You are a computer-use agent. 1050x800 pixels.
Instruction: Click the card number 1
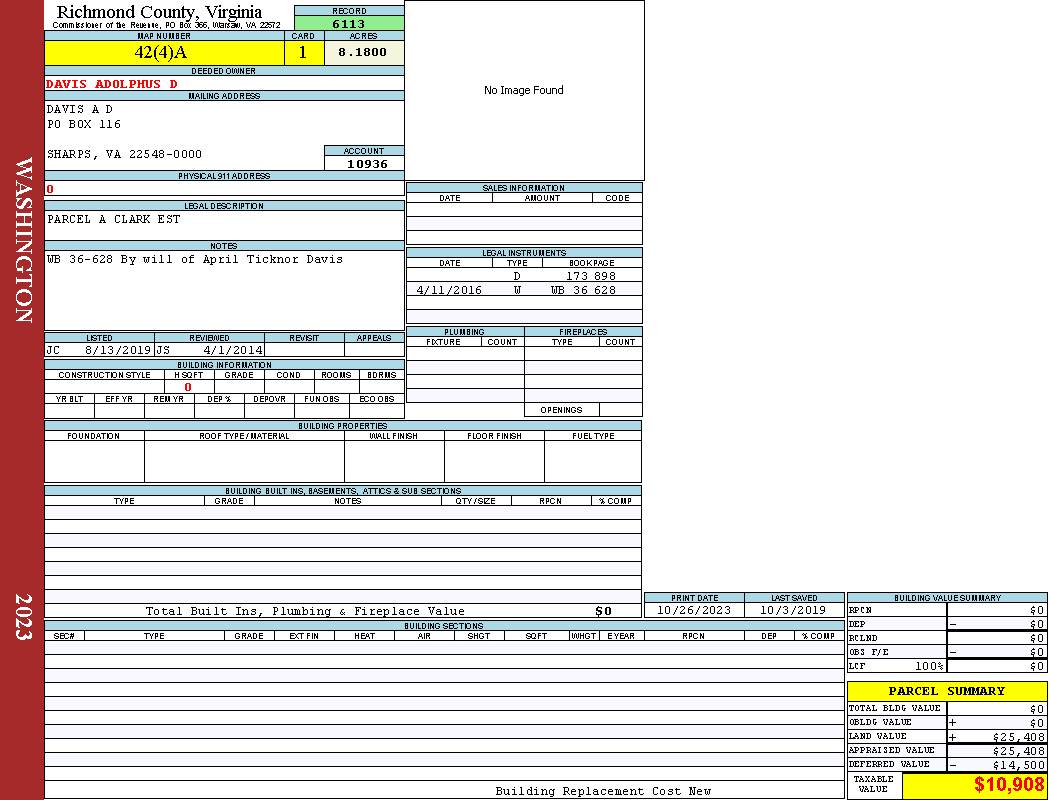(x=303, y=52)
